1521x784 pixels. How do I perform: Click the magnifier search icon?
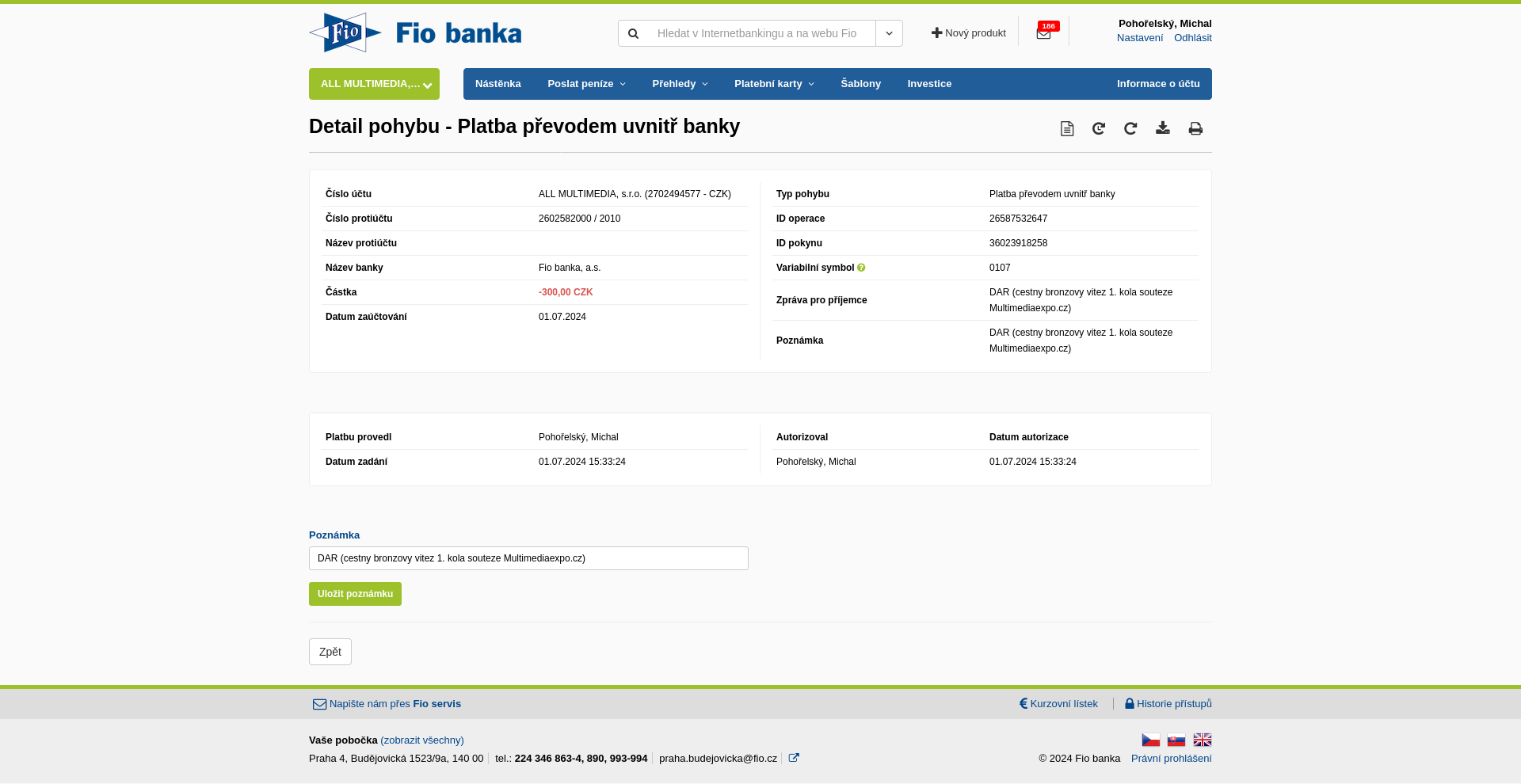click(633, 33)
